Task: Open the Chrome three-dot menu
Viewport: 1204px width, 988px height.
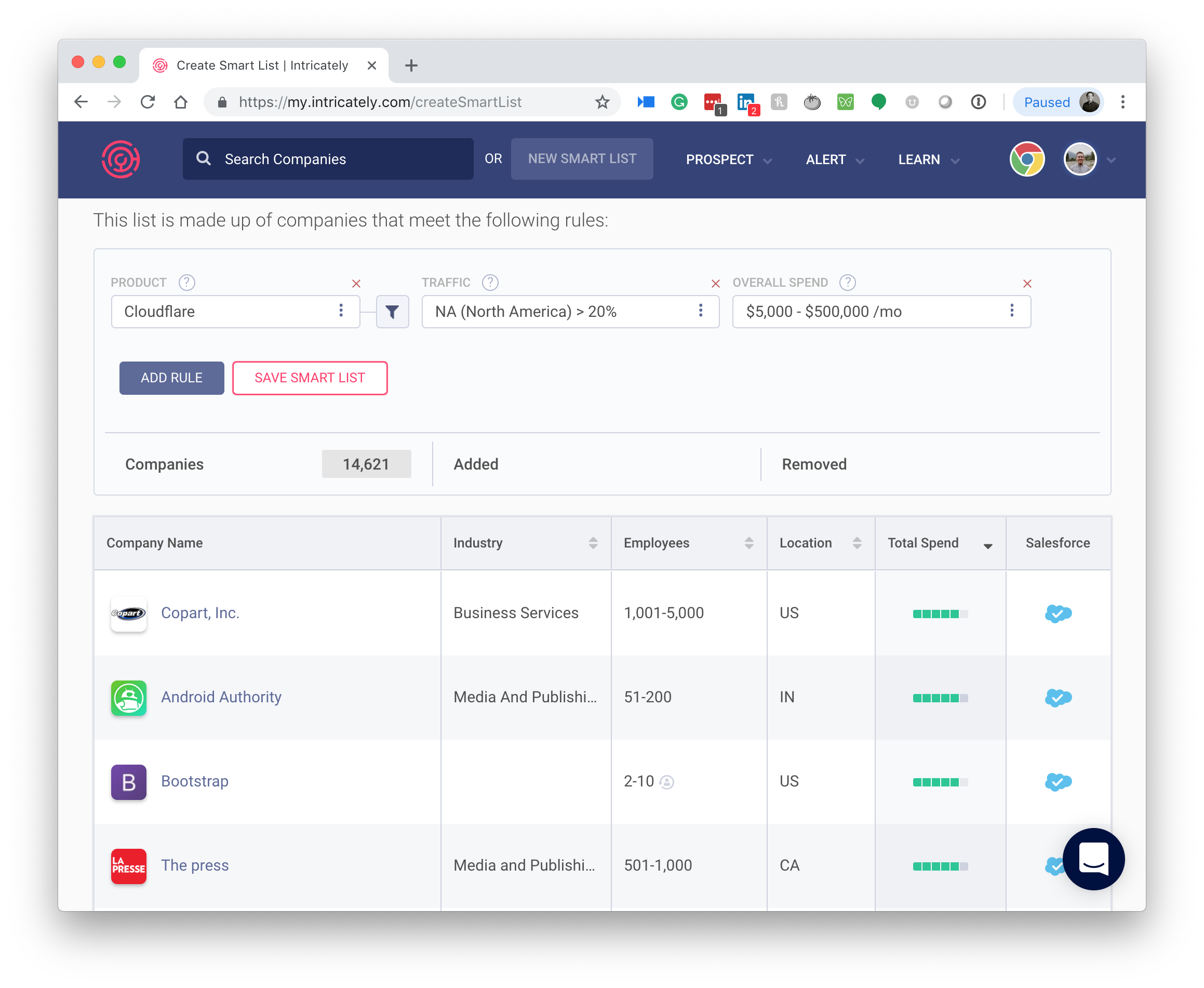Action: pyautogui.click(x=1122, y=102)
